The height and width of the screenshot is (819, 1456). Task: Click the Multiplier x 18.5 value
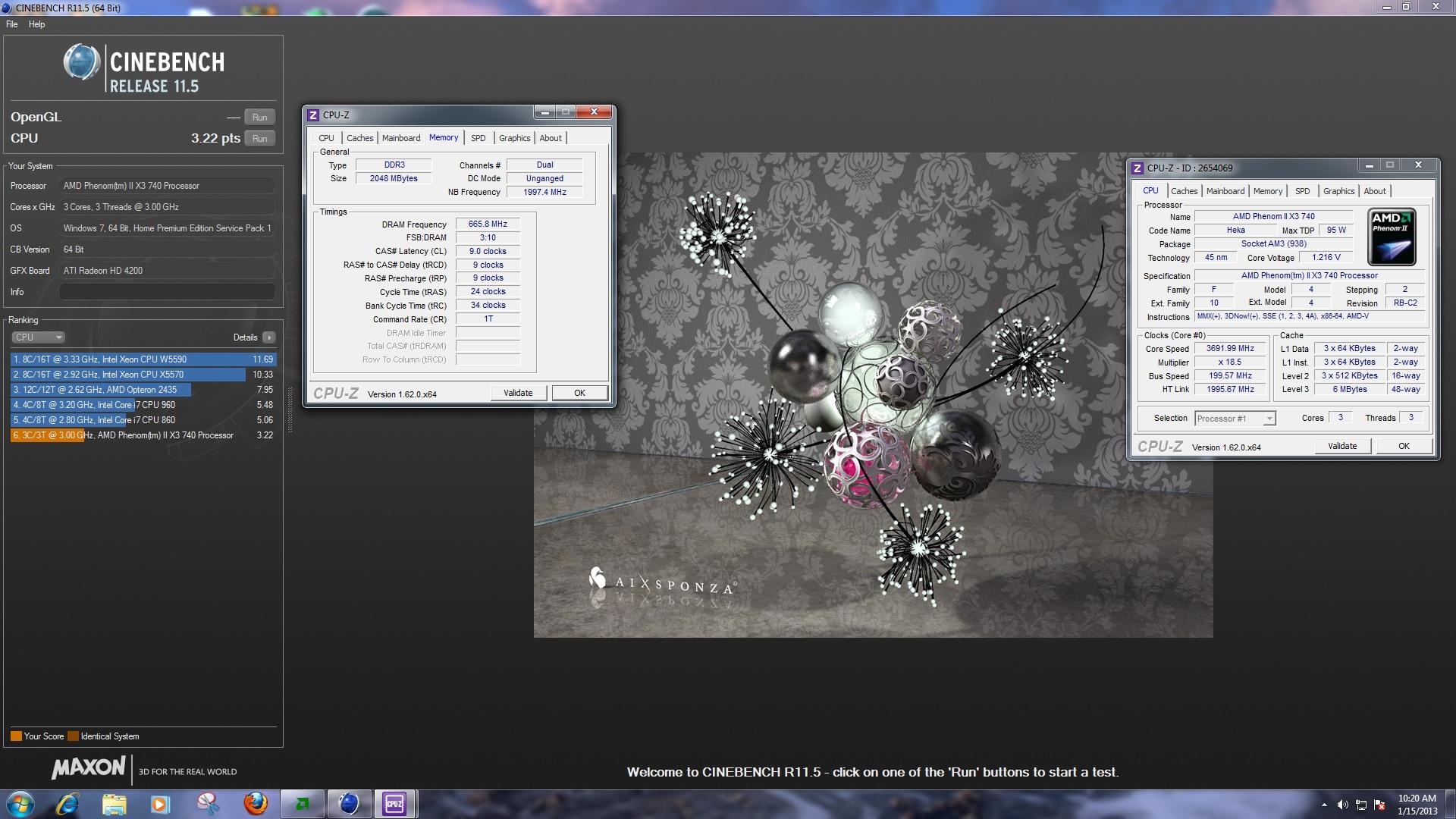click(1230, 362)
